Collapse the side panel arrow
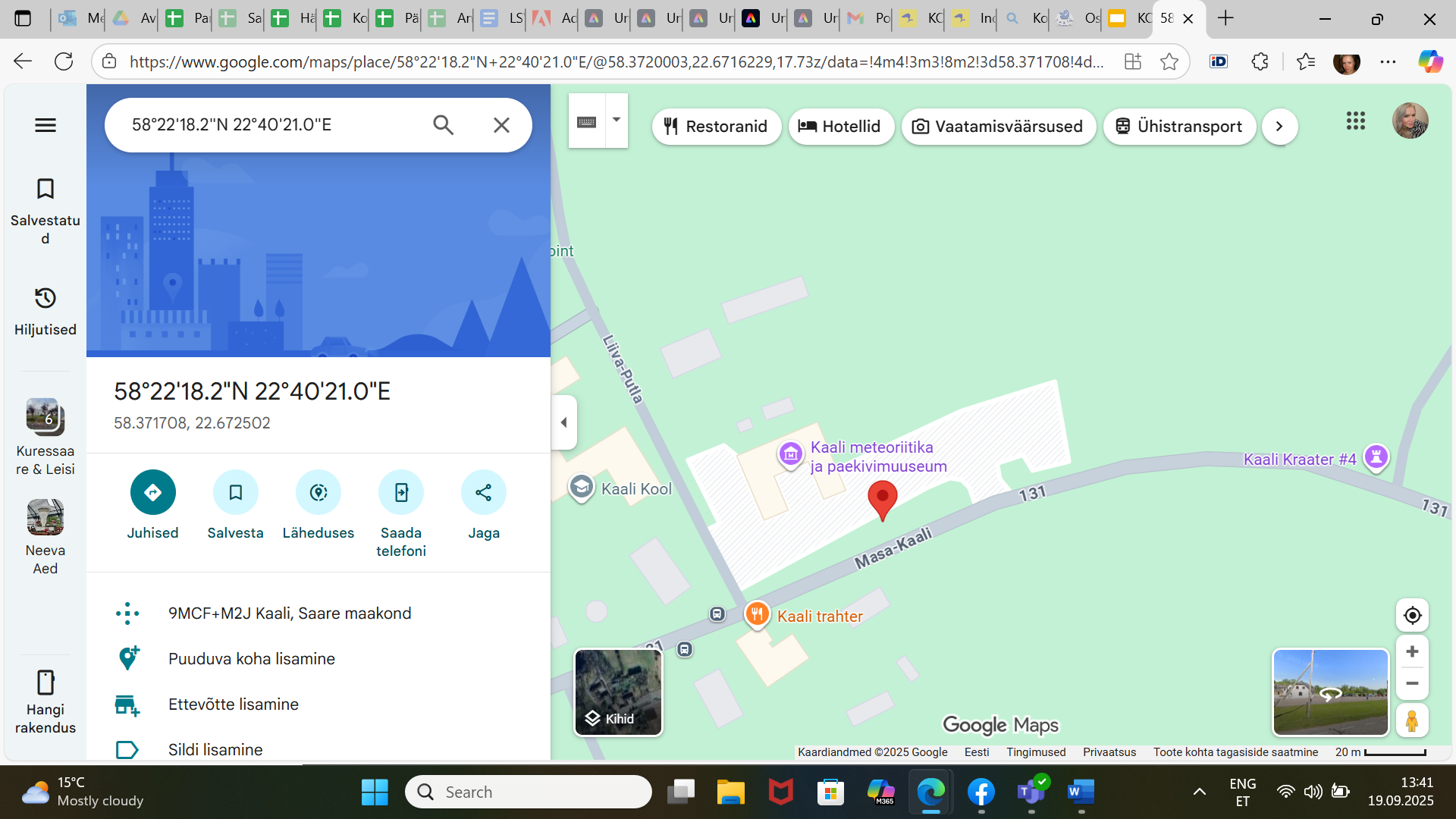Viewport: 1456px width, 819px height. click(x=563, y=422)
